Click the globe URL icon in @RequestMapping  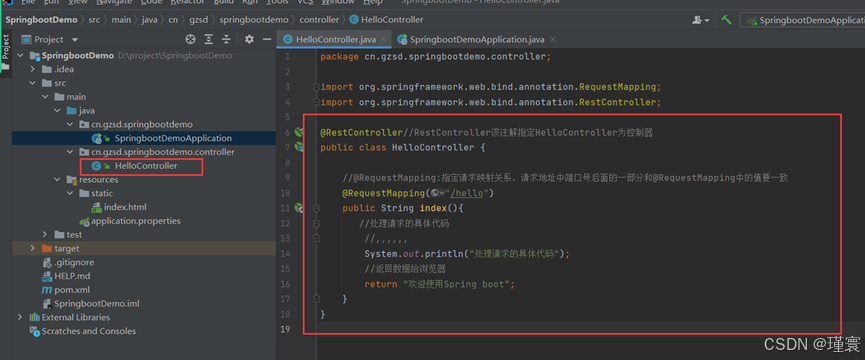[x=438, y=193]
